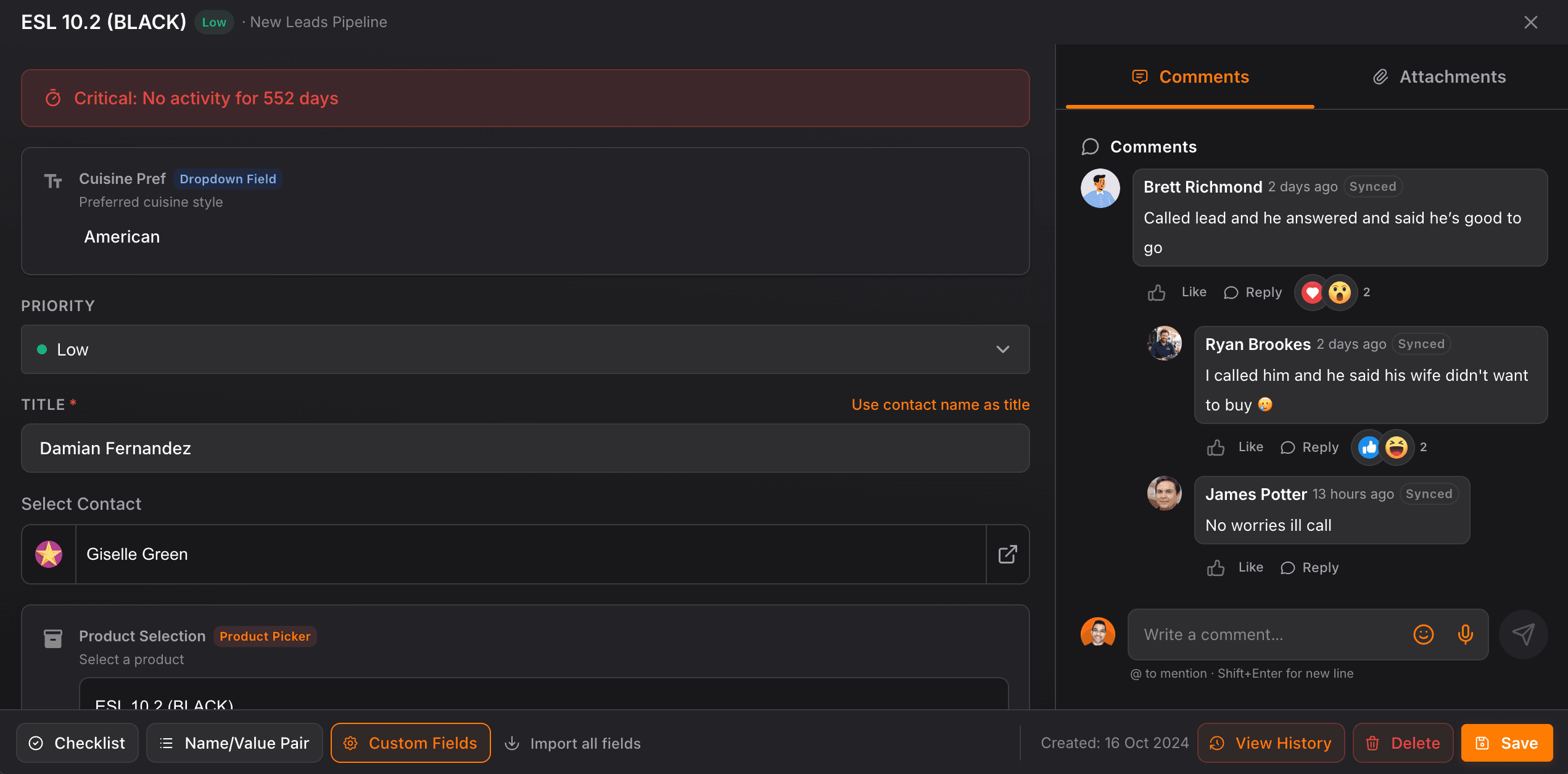Click the microphone voice input icon
1568x774 pixels.
tap(1466, 635)
